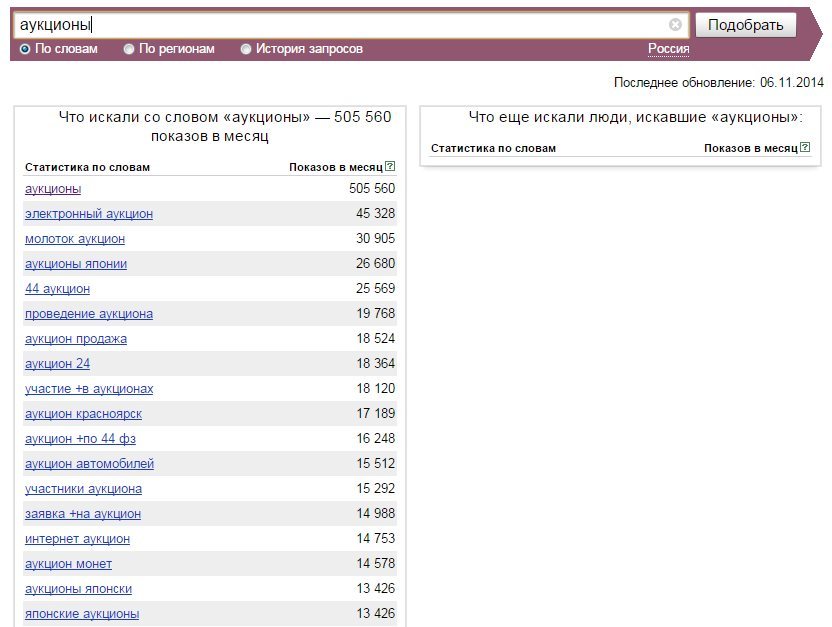The height and width of the screenshot is (627, 832).
Task: Open the 'аукцион красноярск' link
Action: tap(83, 414)
